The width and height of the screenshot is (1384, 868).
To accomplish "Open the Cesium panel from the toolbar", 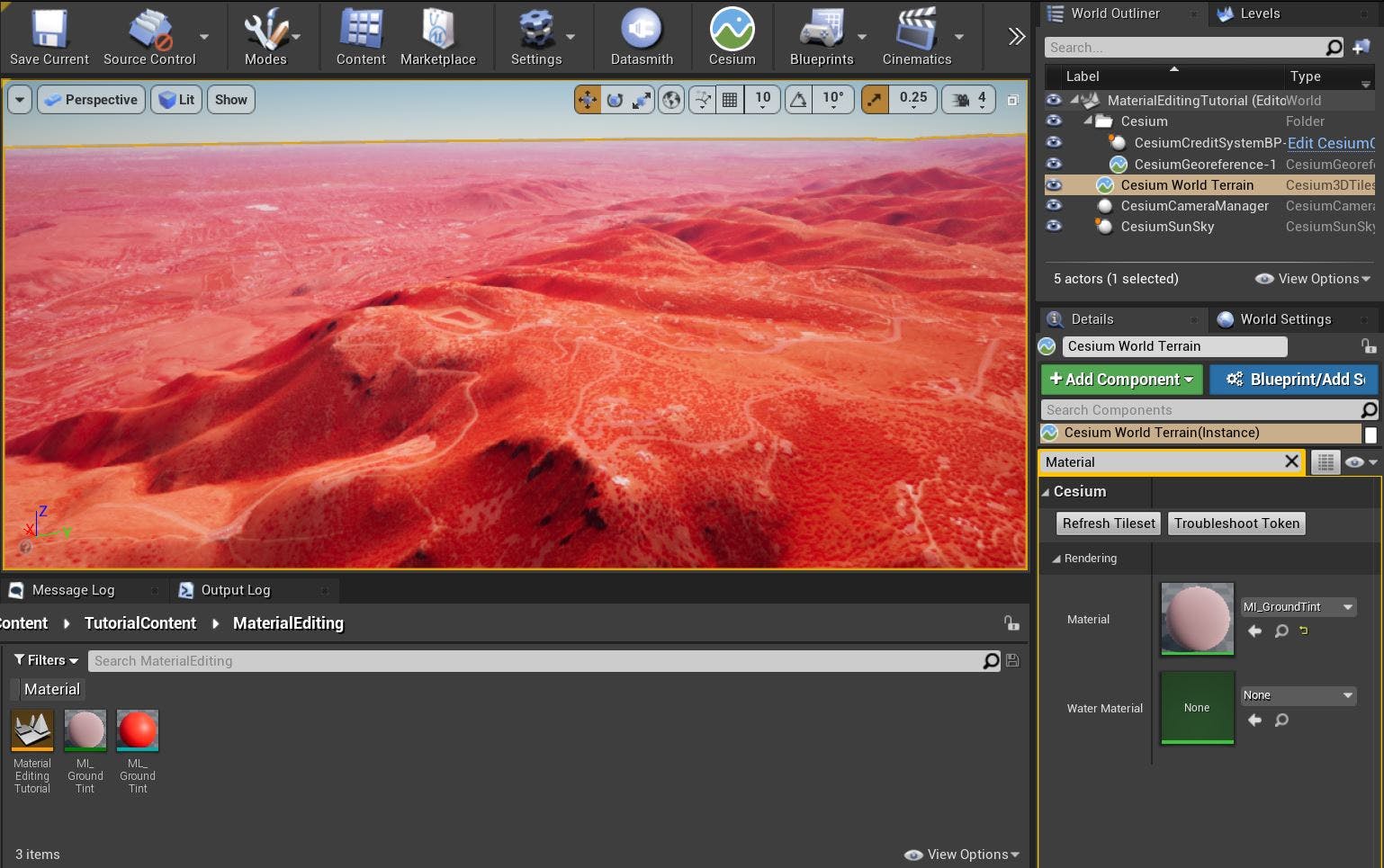I will coord(731,36).
